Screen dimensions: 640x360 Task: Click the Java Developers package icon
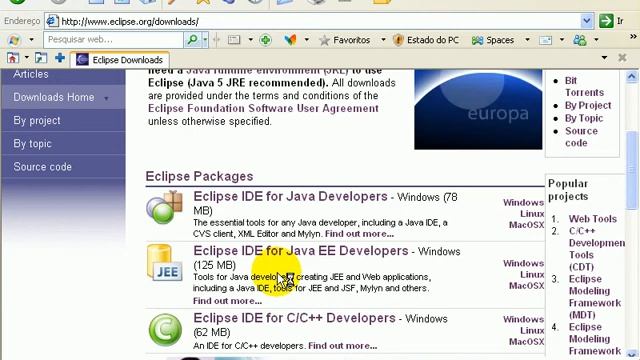pos(164,207)
